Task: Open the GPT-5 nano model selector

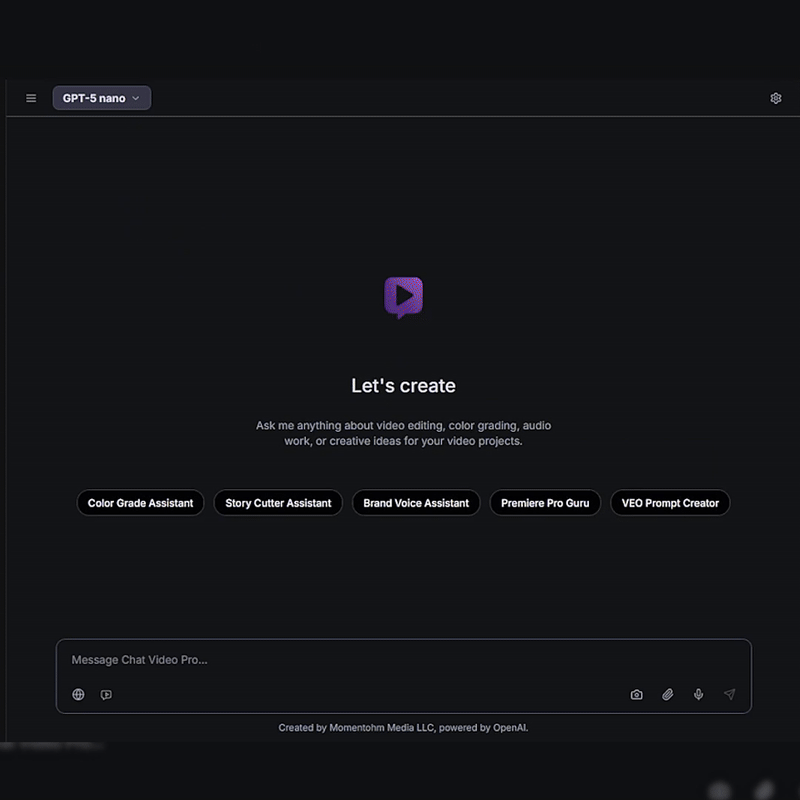Action: pos(102,98)
